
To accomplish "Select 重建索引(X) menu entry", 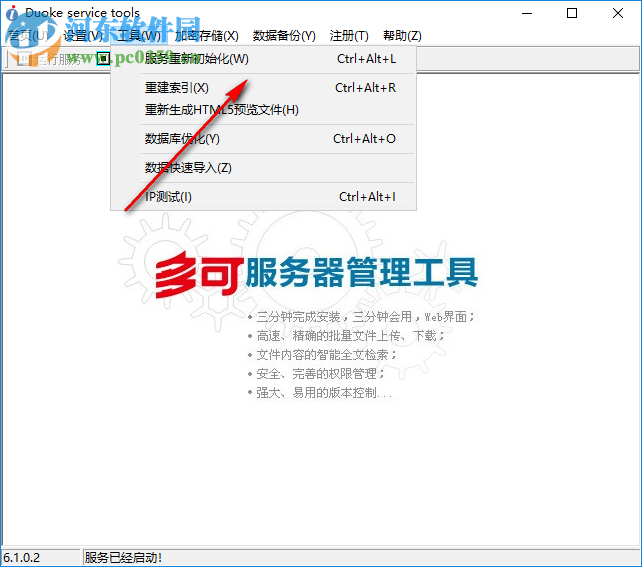I will click(263, 88).
